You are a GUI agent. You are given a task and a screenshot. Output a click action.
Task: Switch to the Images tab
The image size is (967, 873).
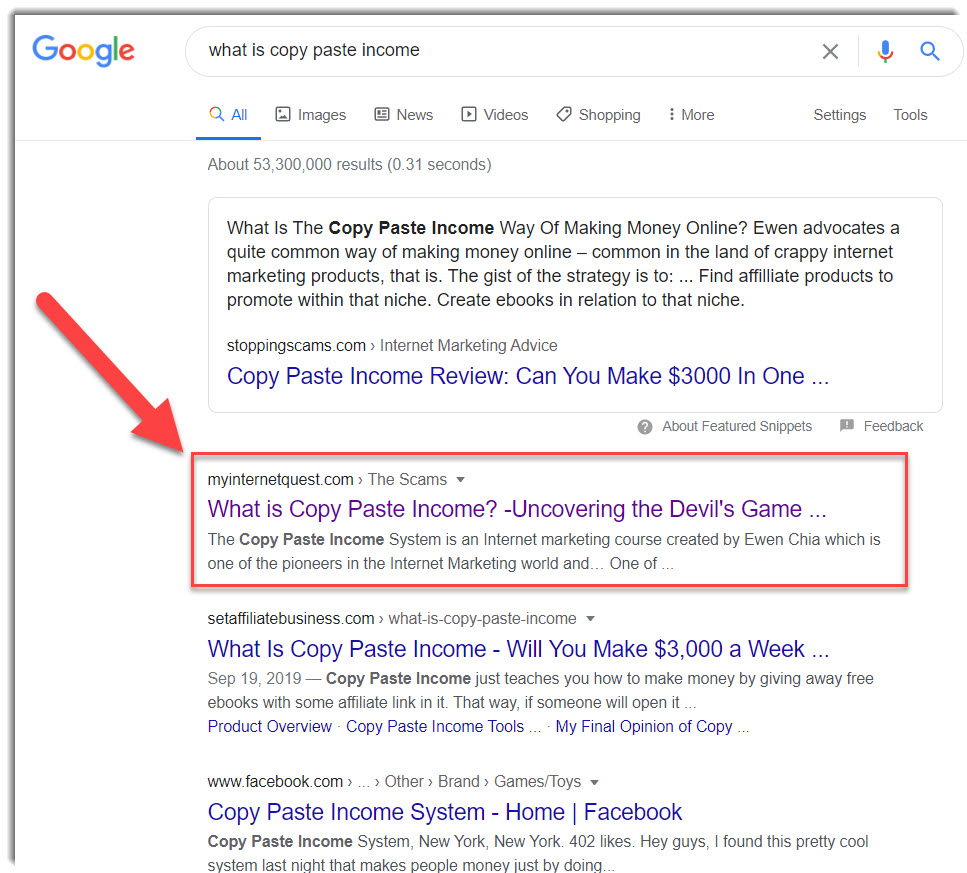(x=310, y=115)
